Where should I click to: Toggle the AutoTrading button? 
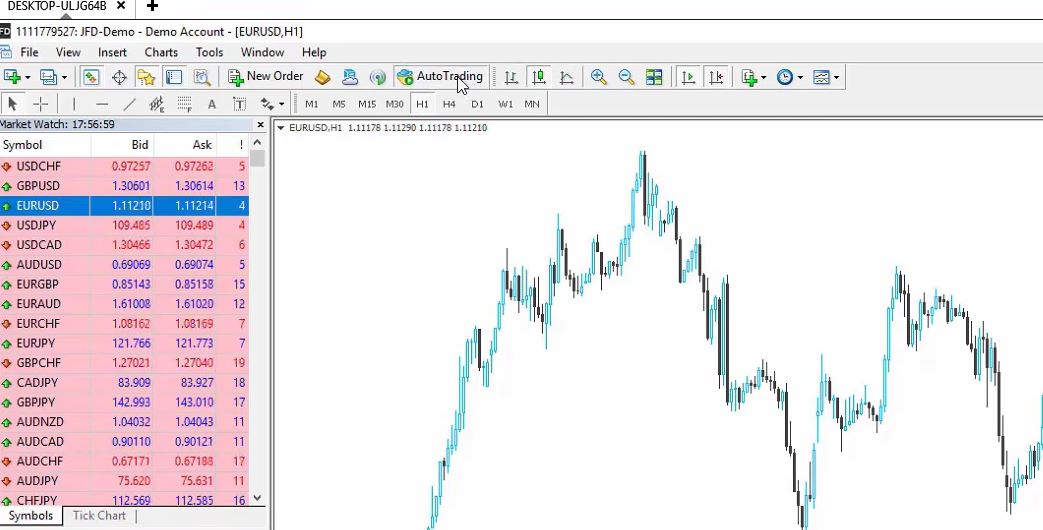pos(439,76)
